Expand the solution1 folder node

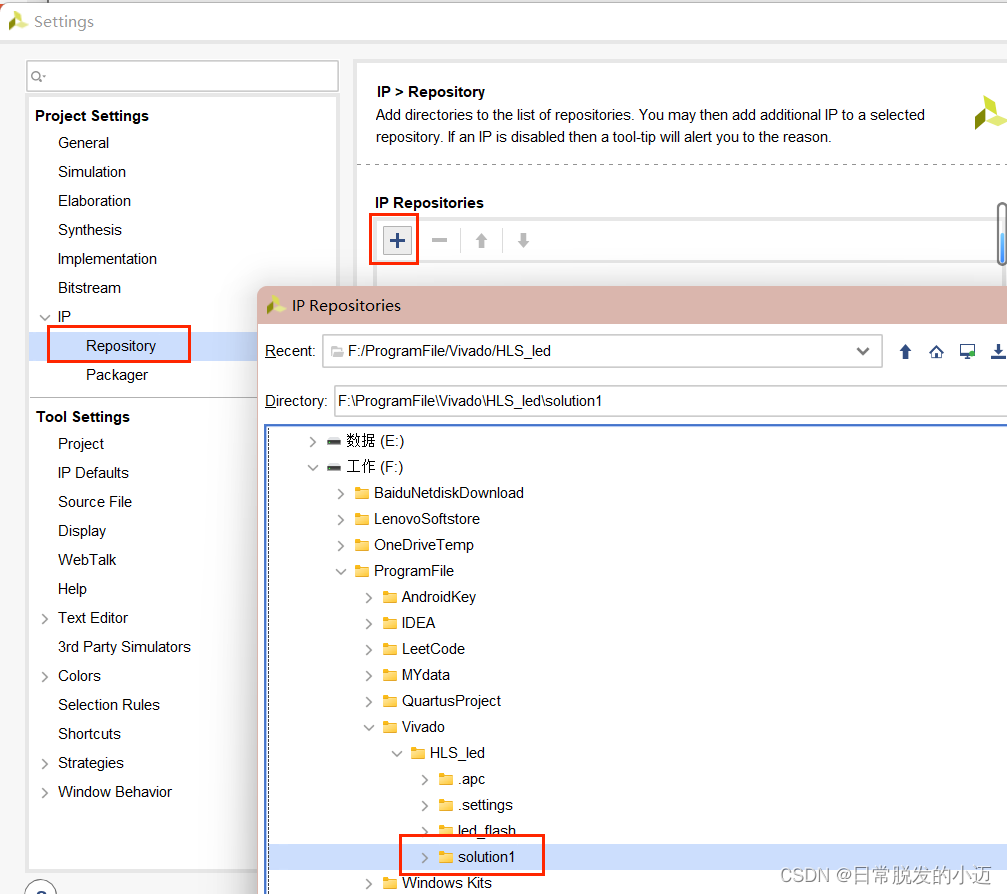point(425,857)
